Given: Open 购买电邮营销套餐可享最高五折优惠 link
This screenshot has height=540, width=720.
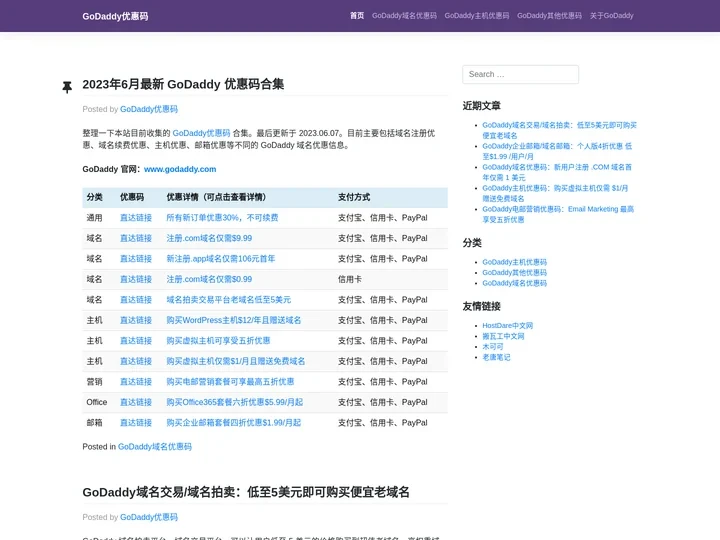Looking at the screenshot, I should (x=230, y=382).
